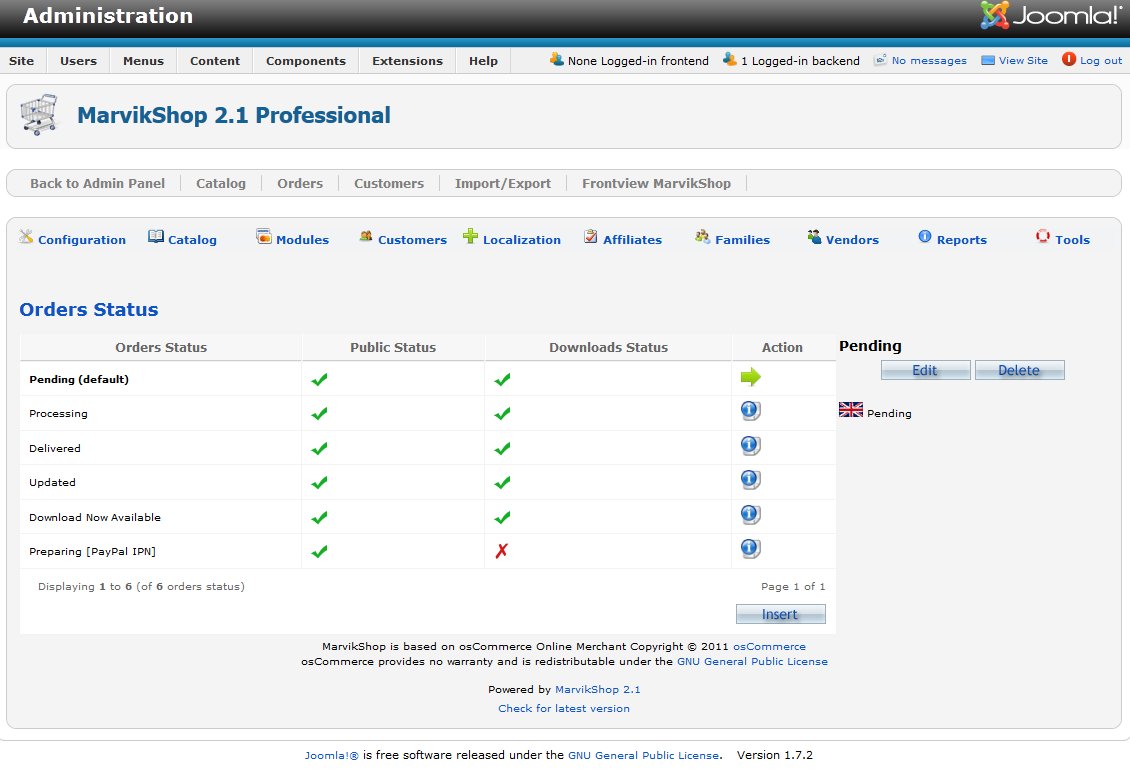Image resolution: width=1130 pixels, height=773 pixels.
Task: Click the Reports info icon
Action: [925, 236]
